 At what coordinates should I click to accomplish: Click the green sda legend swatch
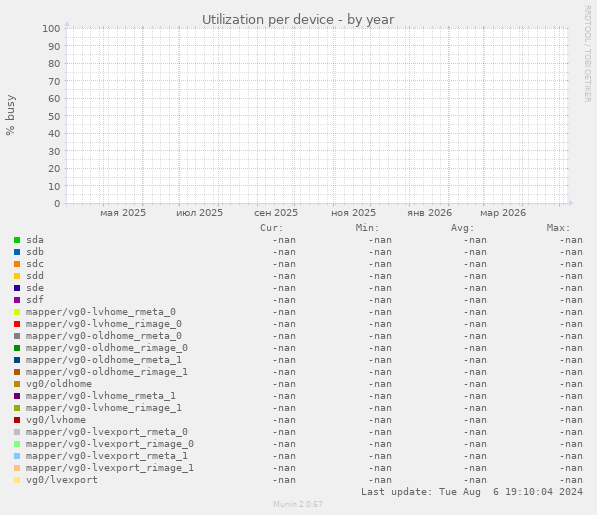coord(17,240)
